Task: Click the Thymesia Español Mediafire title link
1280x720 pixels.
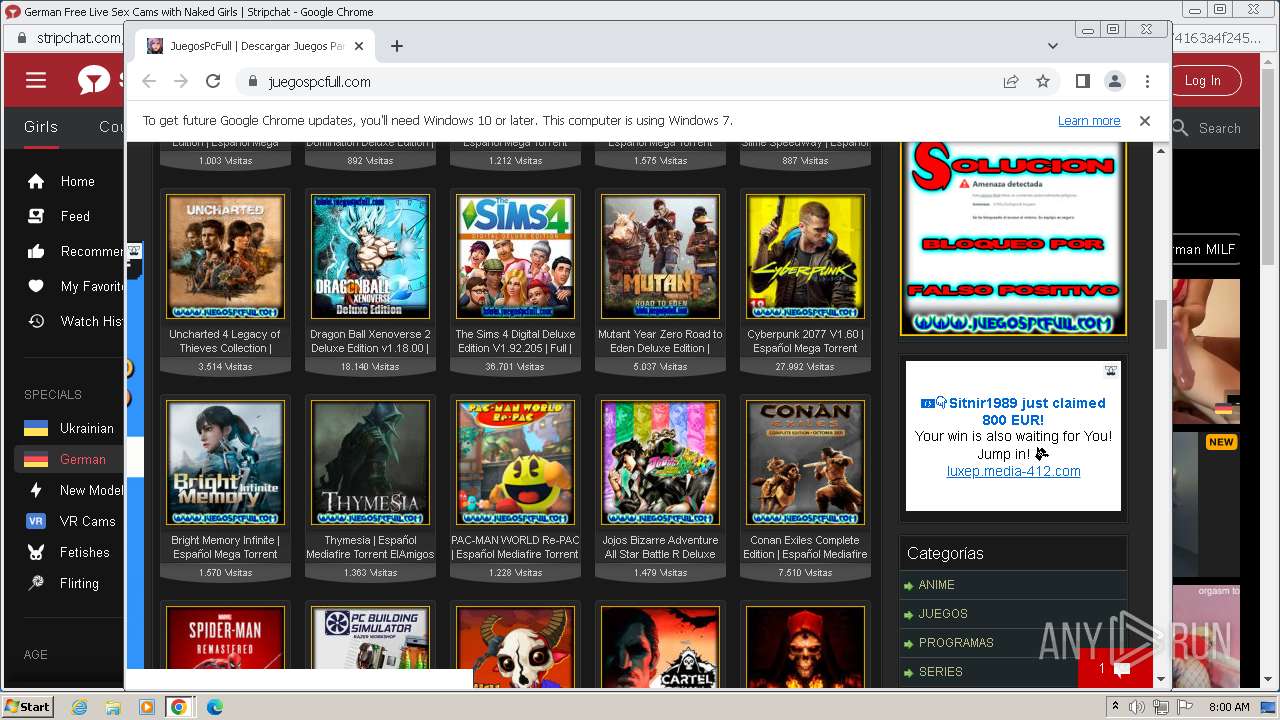Action: click(x=370, y=547)
